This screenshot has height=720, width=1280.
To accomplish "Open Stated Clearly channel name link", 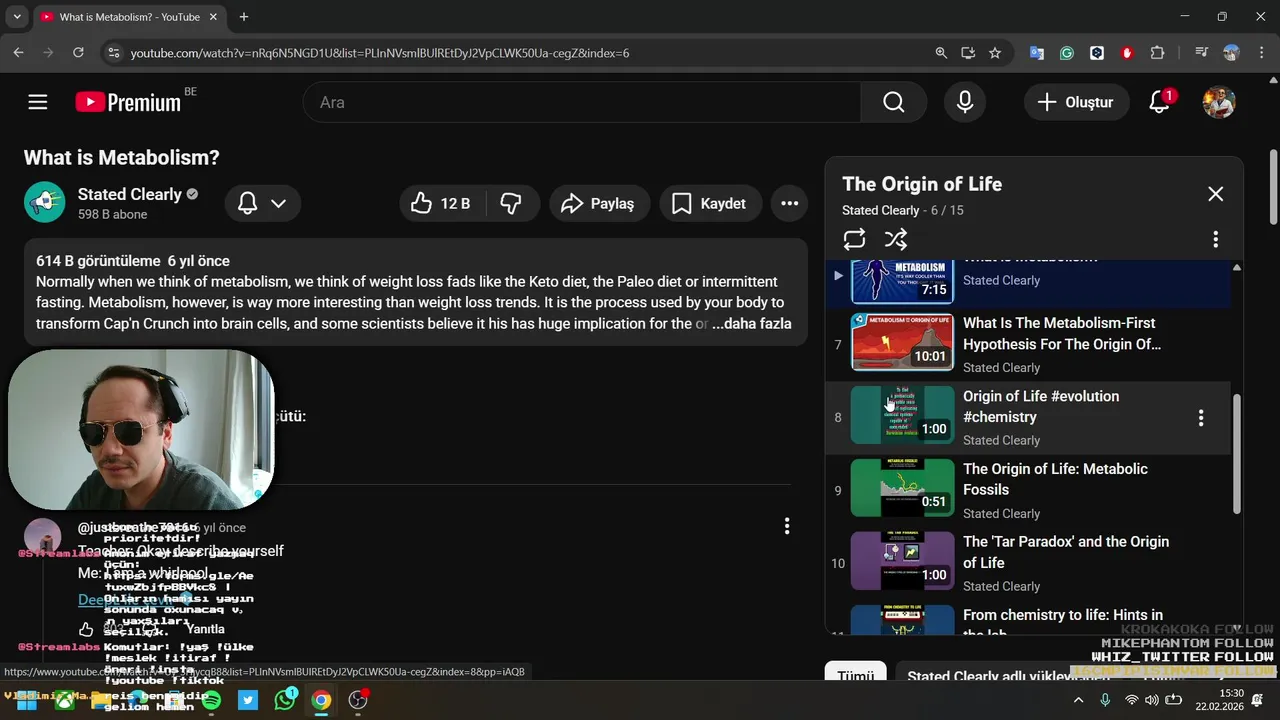I will coord(130,194).
